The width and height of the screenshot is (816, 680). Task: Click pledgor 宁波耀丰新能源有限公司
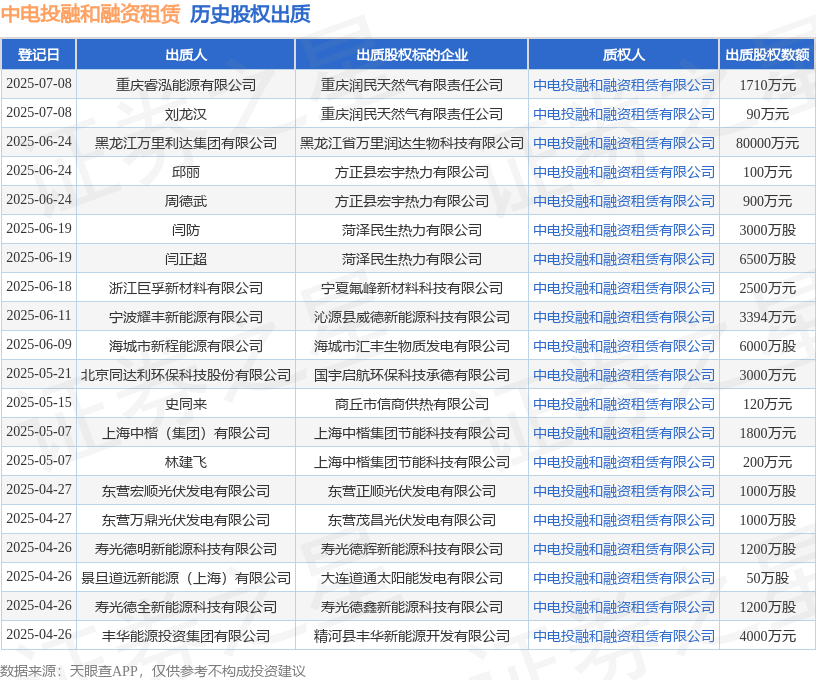(x=186, y=317)
